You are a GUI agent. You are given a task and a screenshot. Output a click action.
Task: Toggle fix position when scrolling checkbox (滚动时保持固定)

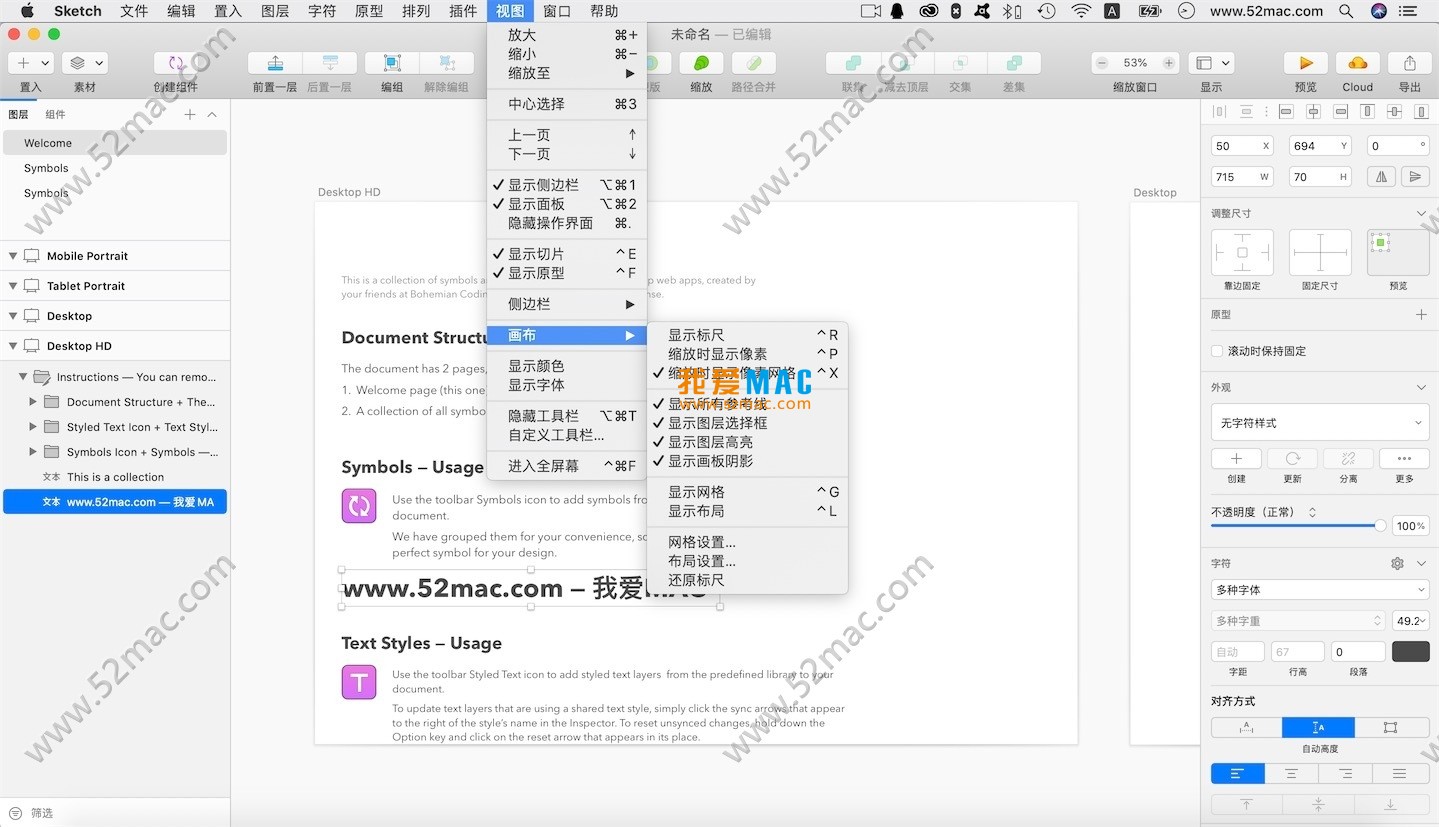1217,351
